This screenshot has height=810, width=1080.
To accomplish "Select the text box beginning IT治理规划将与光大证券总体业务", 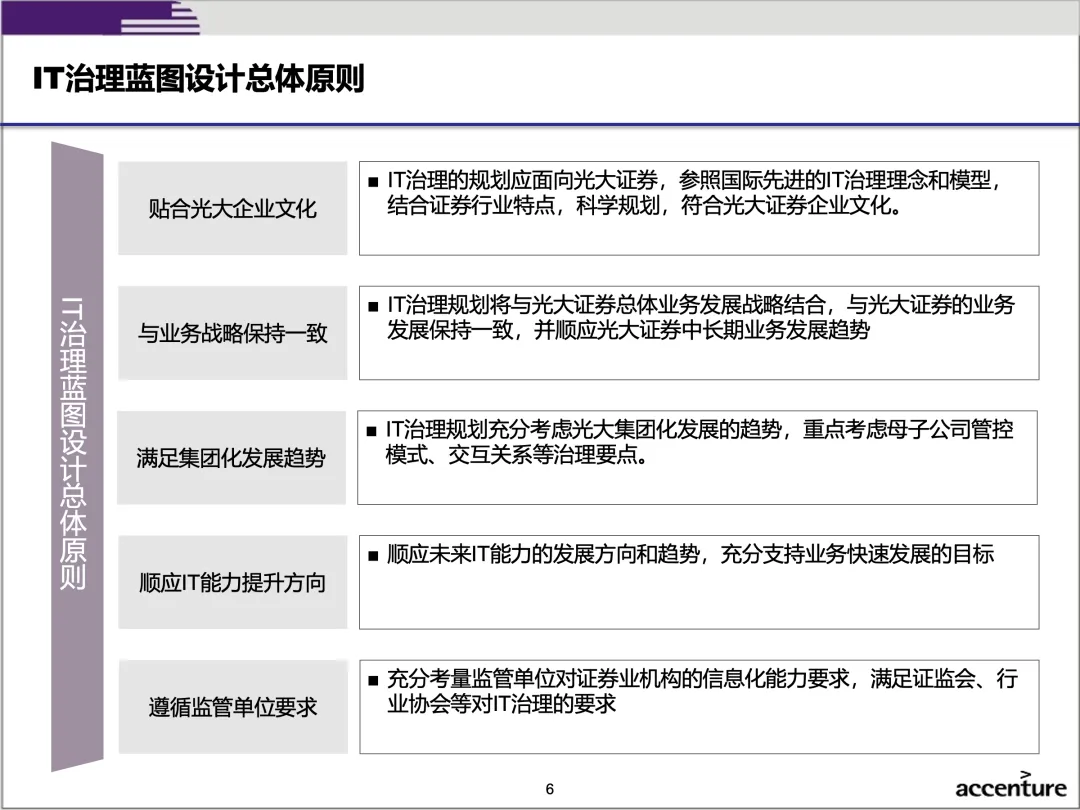I will pyautogui.click(x=699, y=333).
